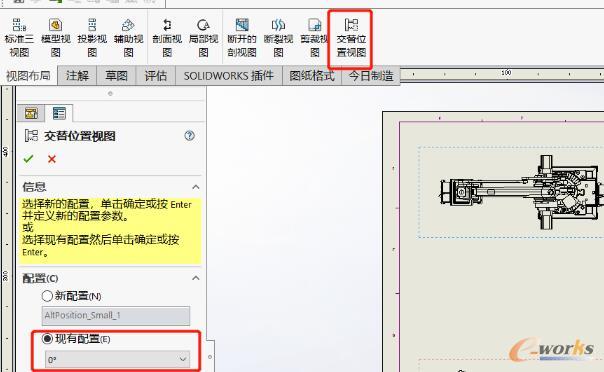Switch to the 图纸格式 tab

[312, 75]
